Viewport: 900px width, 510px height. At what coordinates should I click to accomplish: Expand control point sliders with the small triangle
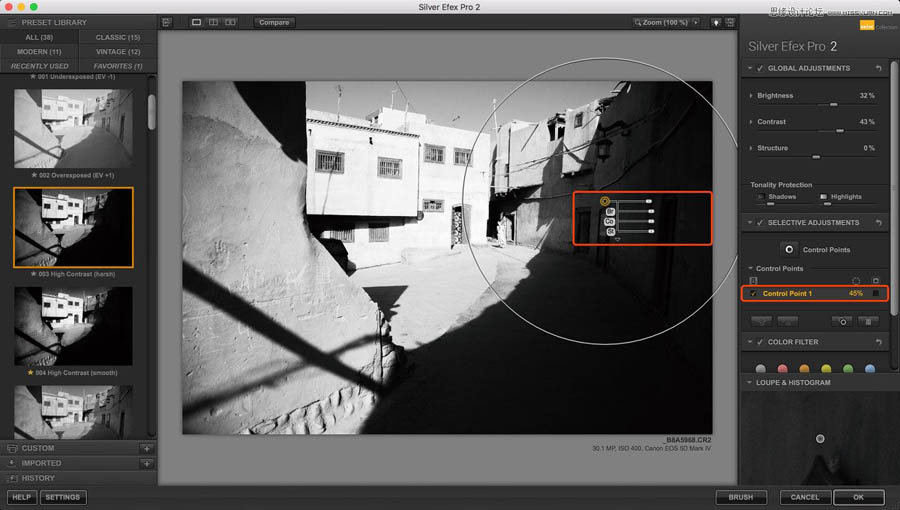[618, 239]
